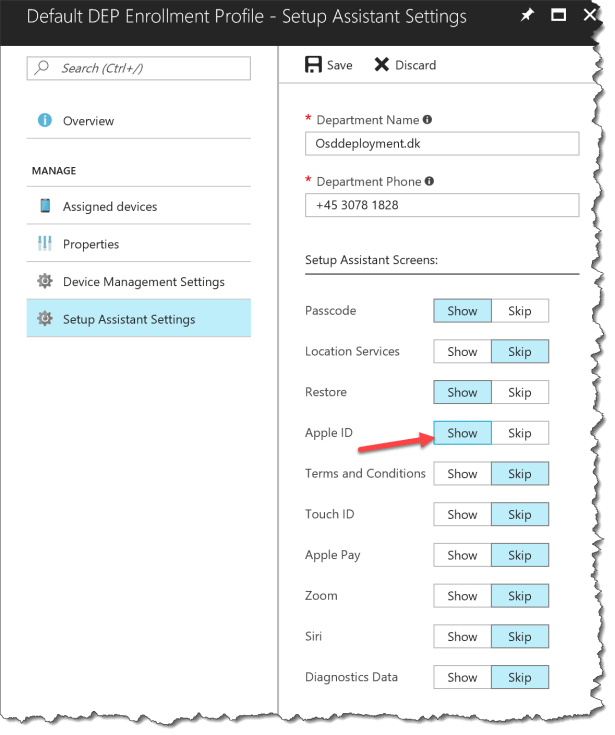Click the Overview info icon

coord(45,121)
